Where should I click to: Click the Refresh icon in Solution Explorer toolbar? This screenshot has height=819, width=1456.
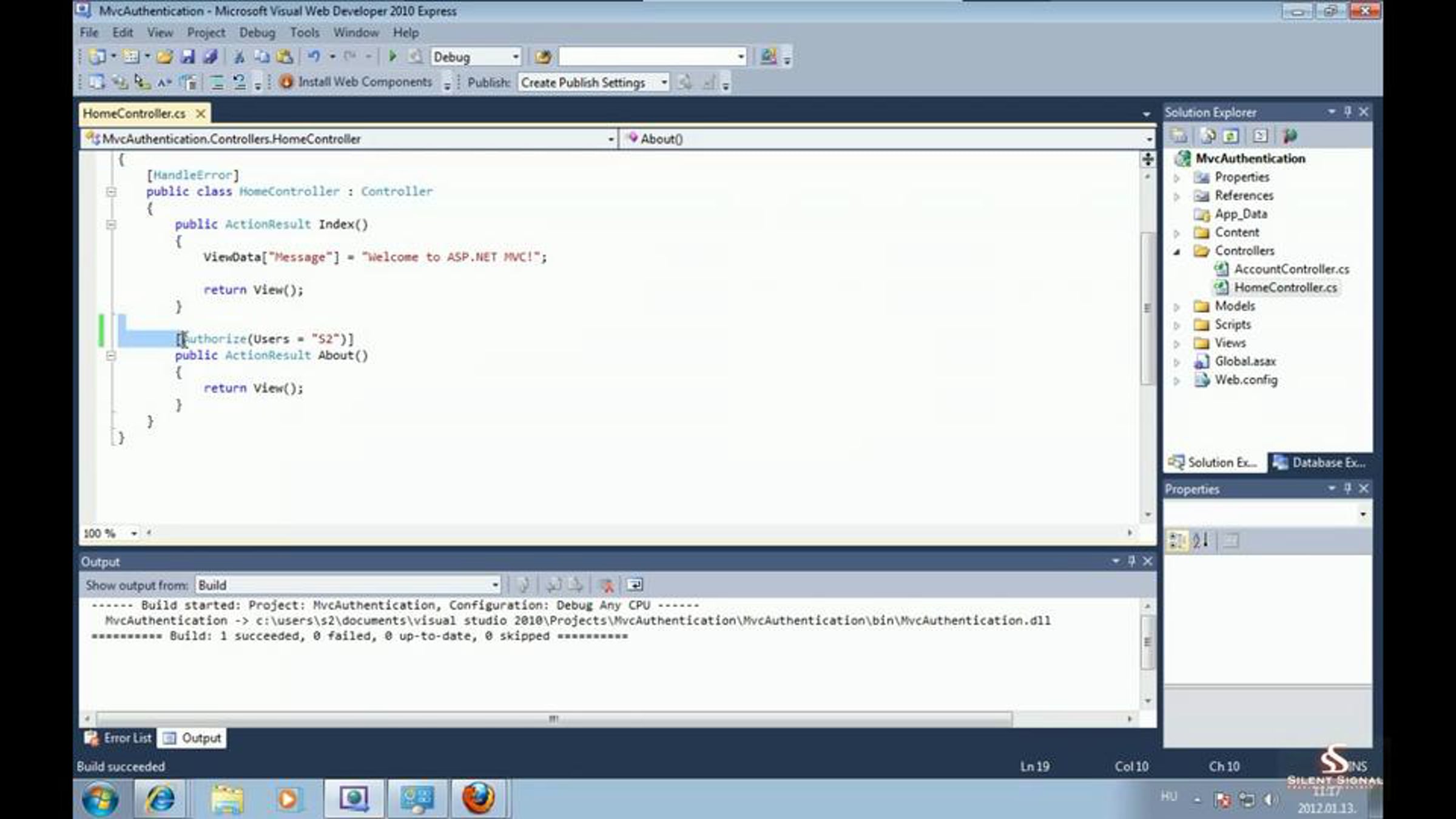[x=1231, y=136]
